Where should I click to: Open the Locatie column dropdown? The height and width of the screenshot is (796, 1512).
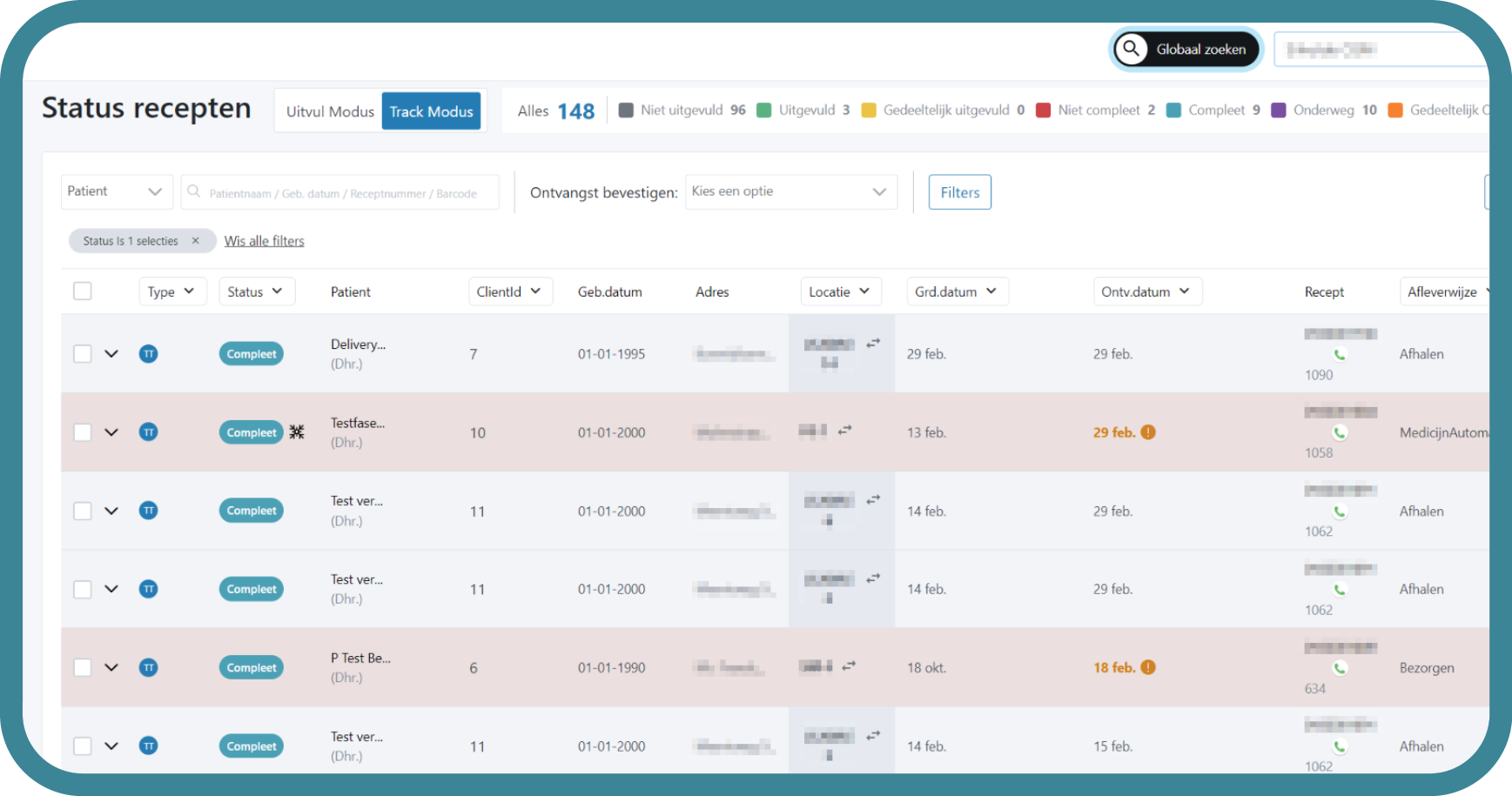[x=841, y=291]
